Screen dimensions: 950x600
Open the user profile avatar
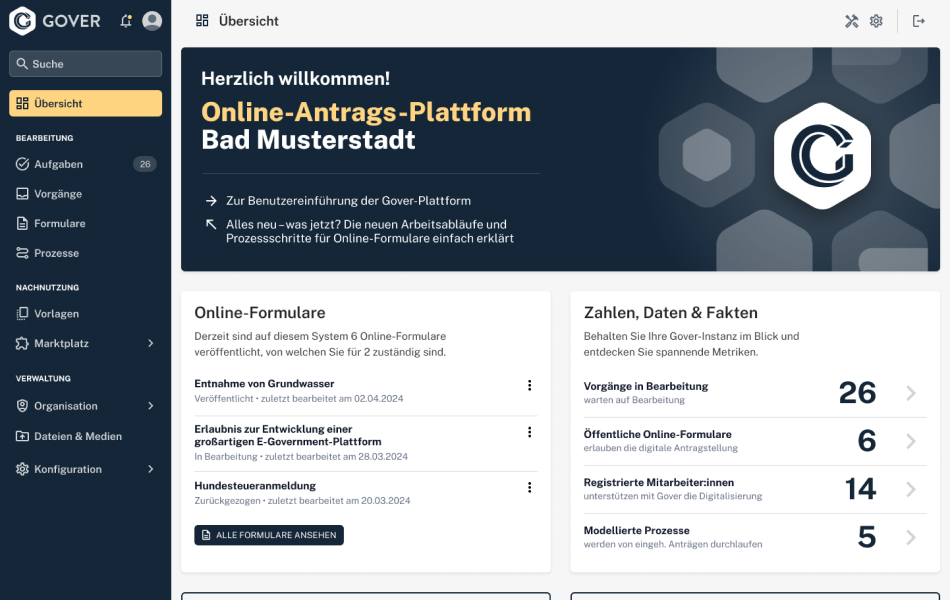152,21
